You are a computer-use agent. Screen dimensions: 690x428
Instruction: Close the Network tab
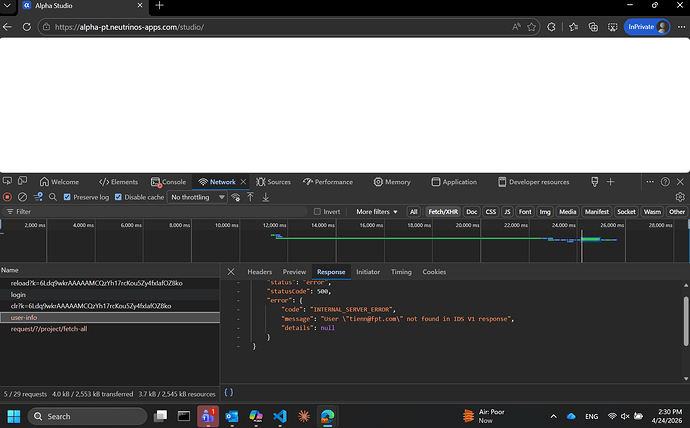tap(243, 182)
